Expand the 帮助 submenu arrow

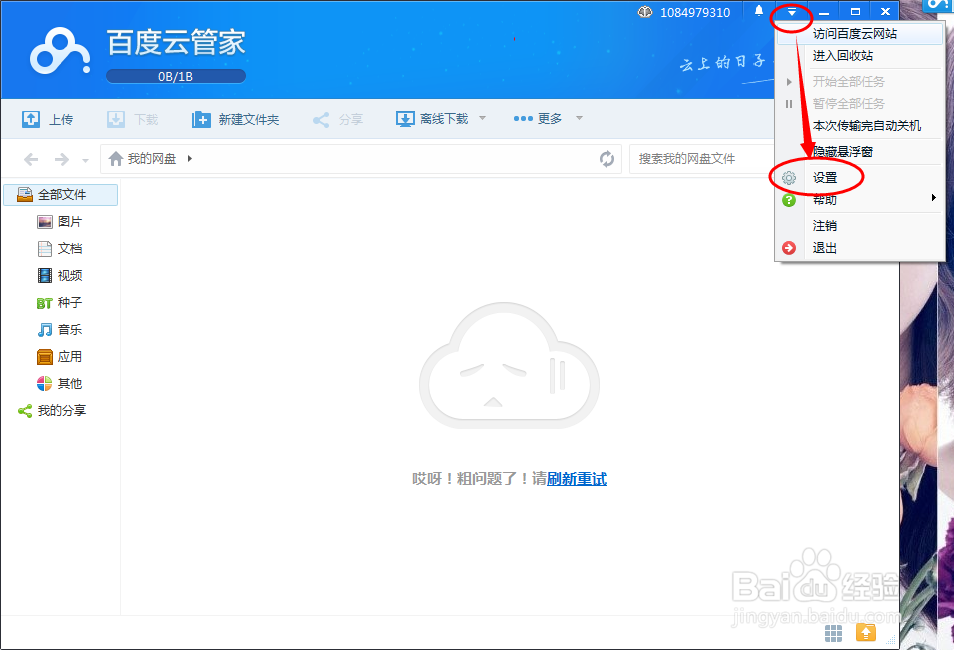point(933,198)
